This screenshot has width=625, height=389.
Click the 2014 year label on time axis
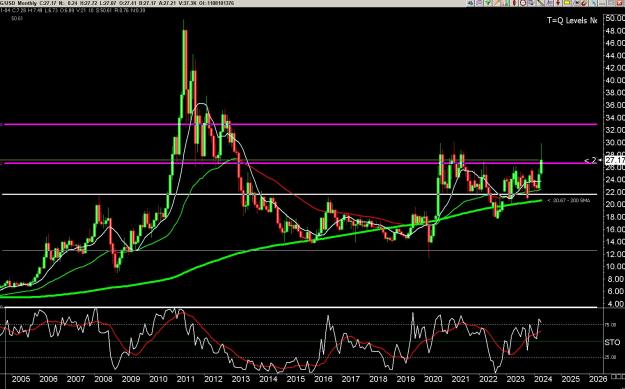tap(268, 379)
